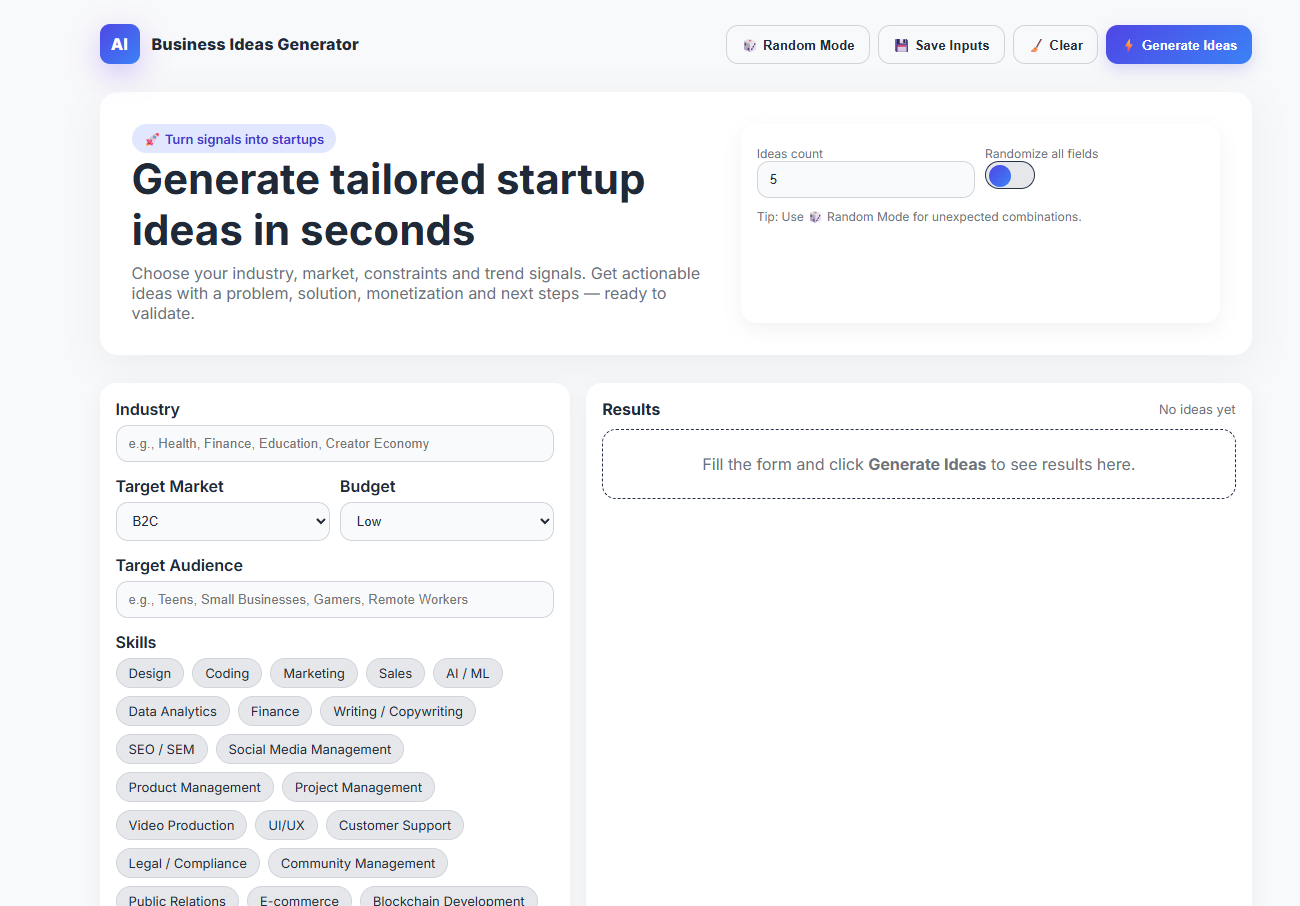Click the AI logo icon
1300x906 pixels.
(x=119, y=44)
